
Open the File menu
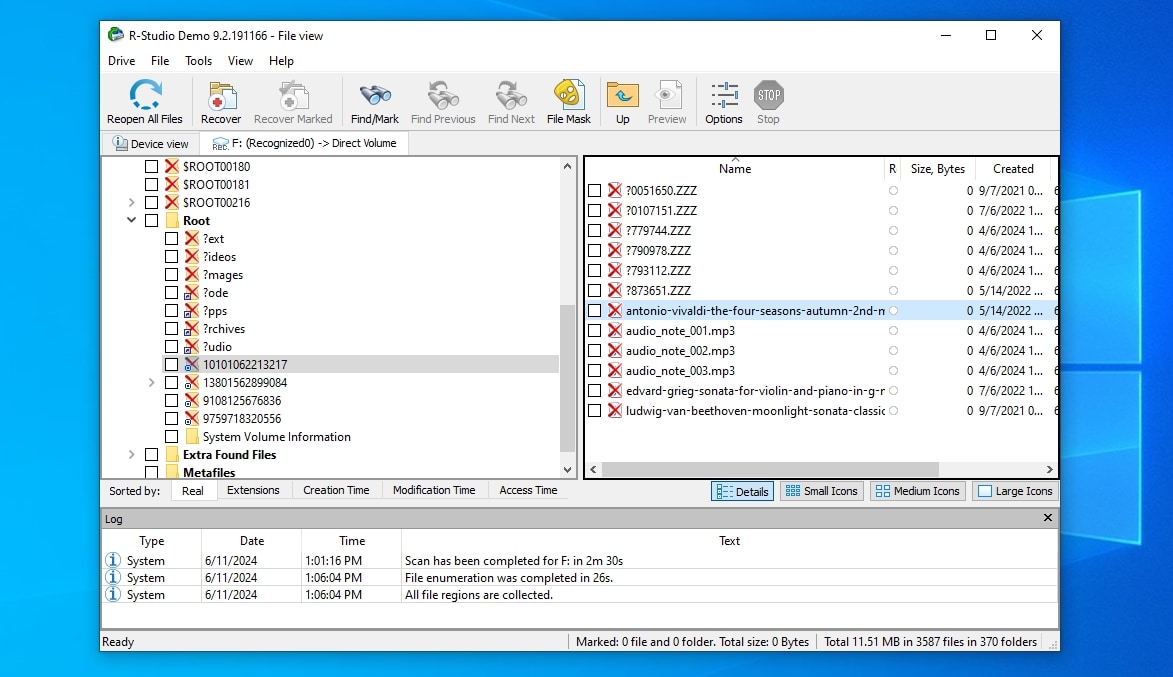(x=160, y=61)
